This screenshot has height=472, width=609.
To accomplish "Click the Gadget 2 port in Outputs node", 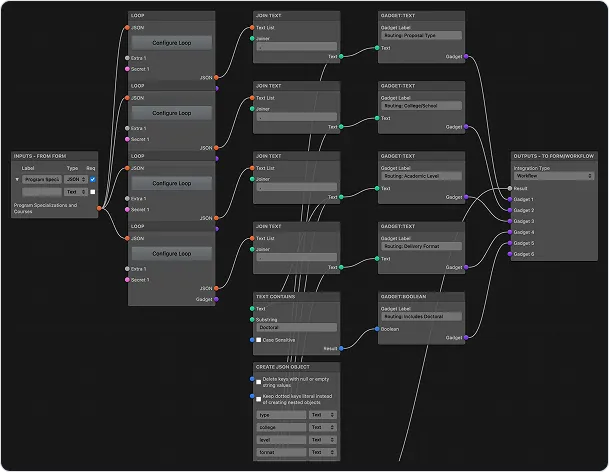I will (x=510, y=210).
